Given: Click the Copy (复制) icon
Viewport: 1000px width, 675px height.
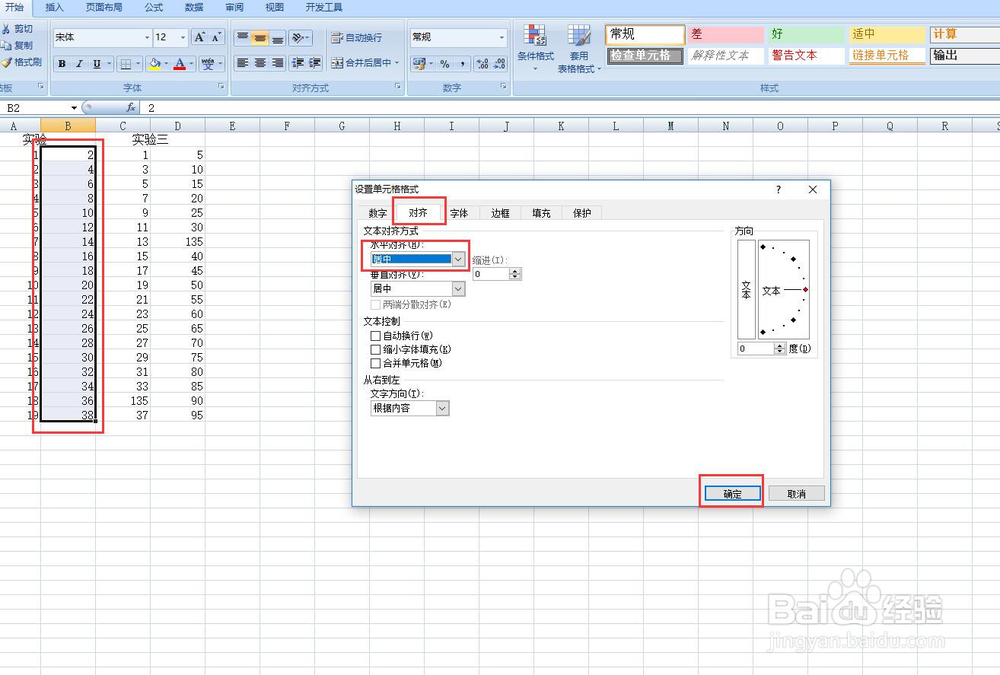Looking at the screenshot, I should pos(6,45).
